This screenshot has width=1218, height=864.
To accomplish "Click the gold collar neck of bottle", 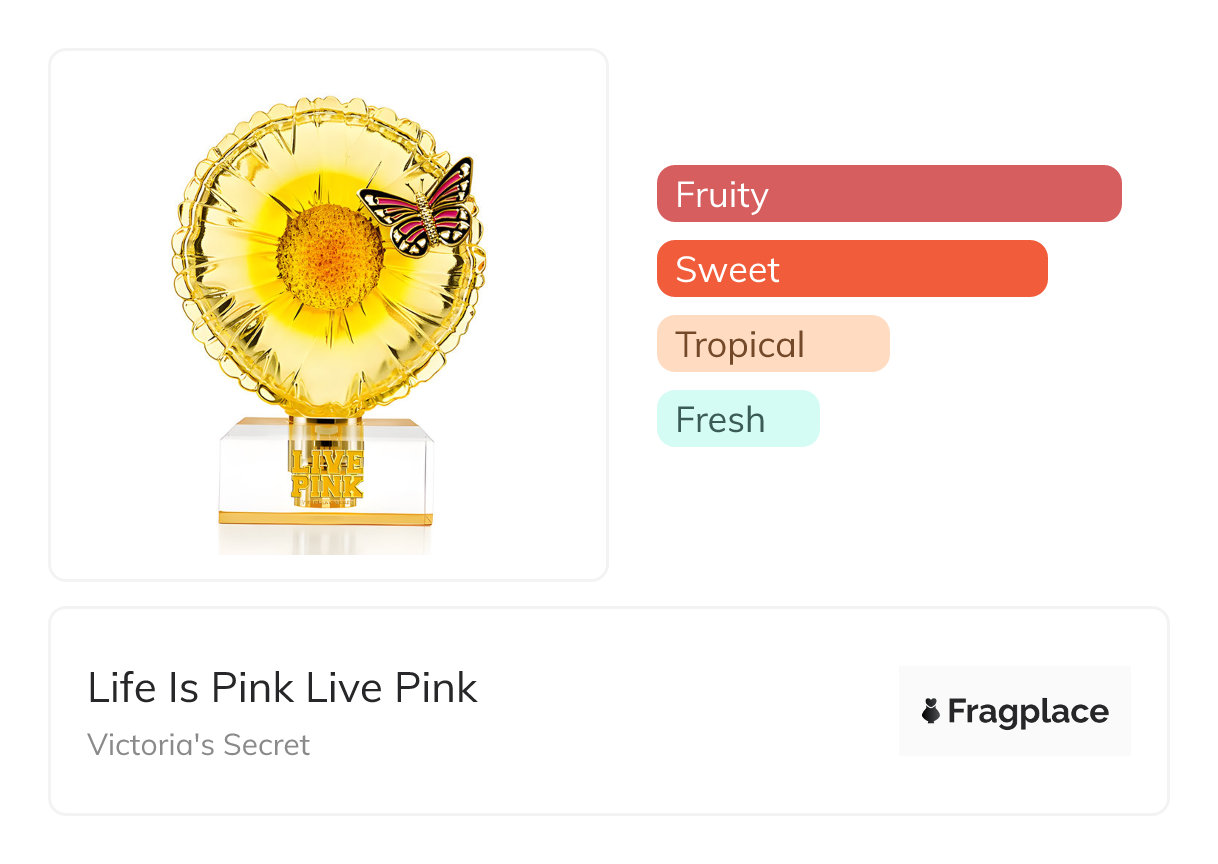I will pos(327,423).
